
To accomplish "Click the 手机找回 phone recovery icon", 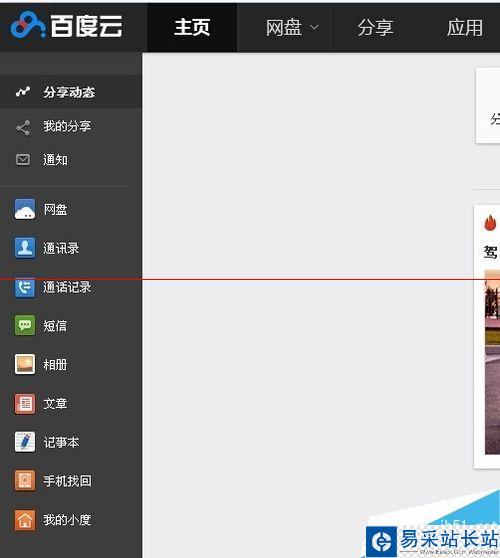I will [x=25, y=480].
